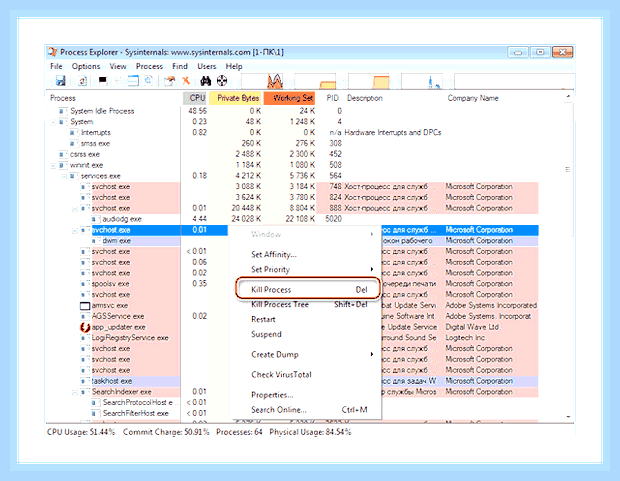620x481 pixels.
Task: Click the scrollbar down arrow in process list
Action: pyautogui.click(x=568, y=417)
